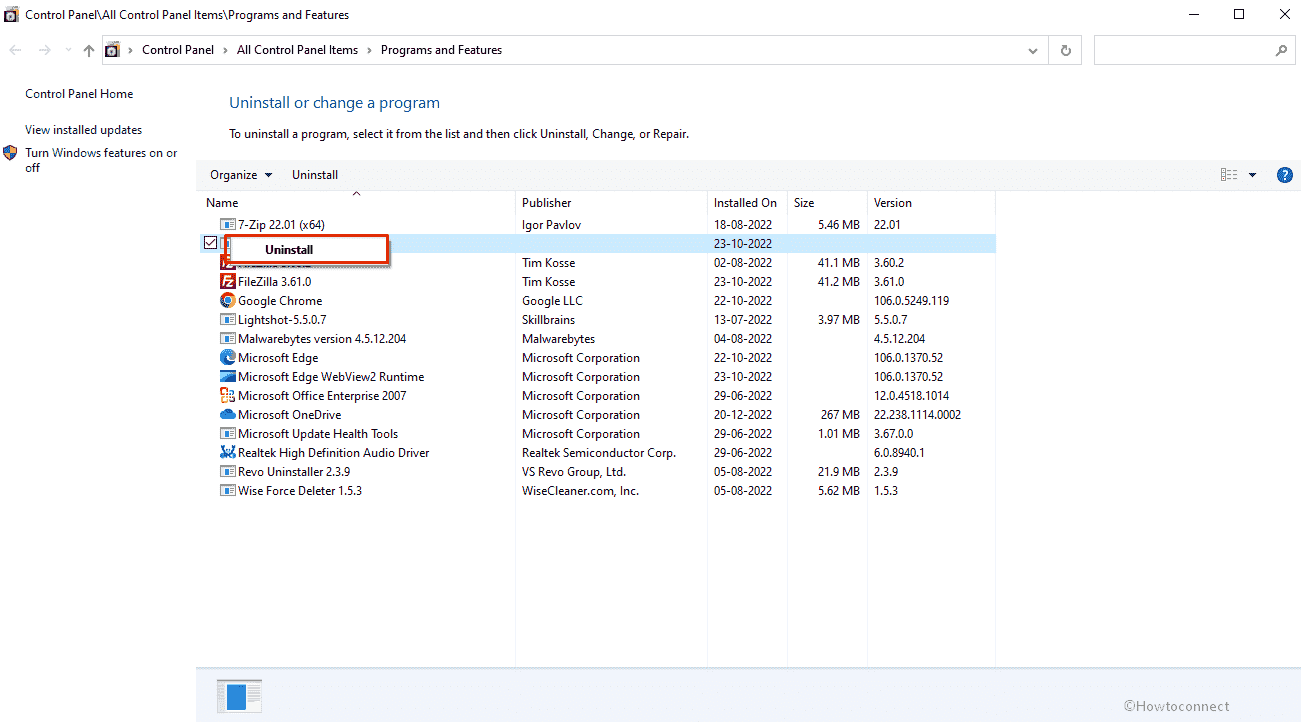Click the 7-Zip 22.01 program icon
This screenshot has height=722, width=1301.
point(228,225)
